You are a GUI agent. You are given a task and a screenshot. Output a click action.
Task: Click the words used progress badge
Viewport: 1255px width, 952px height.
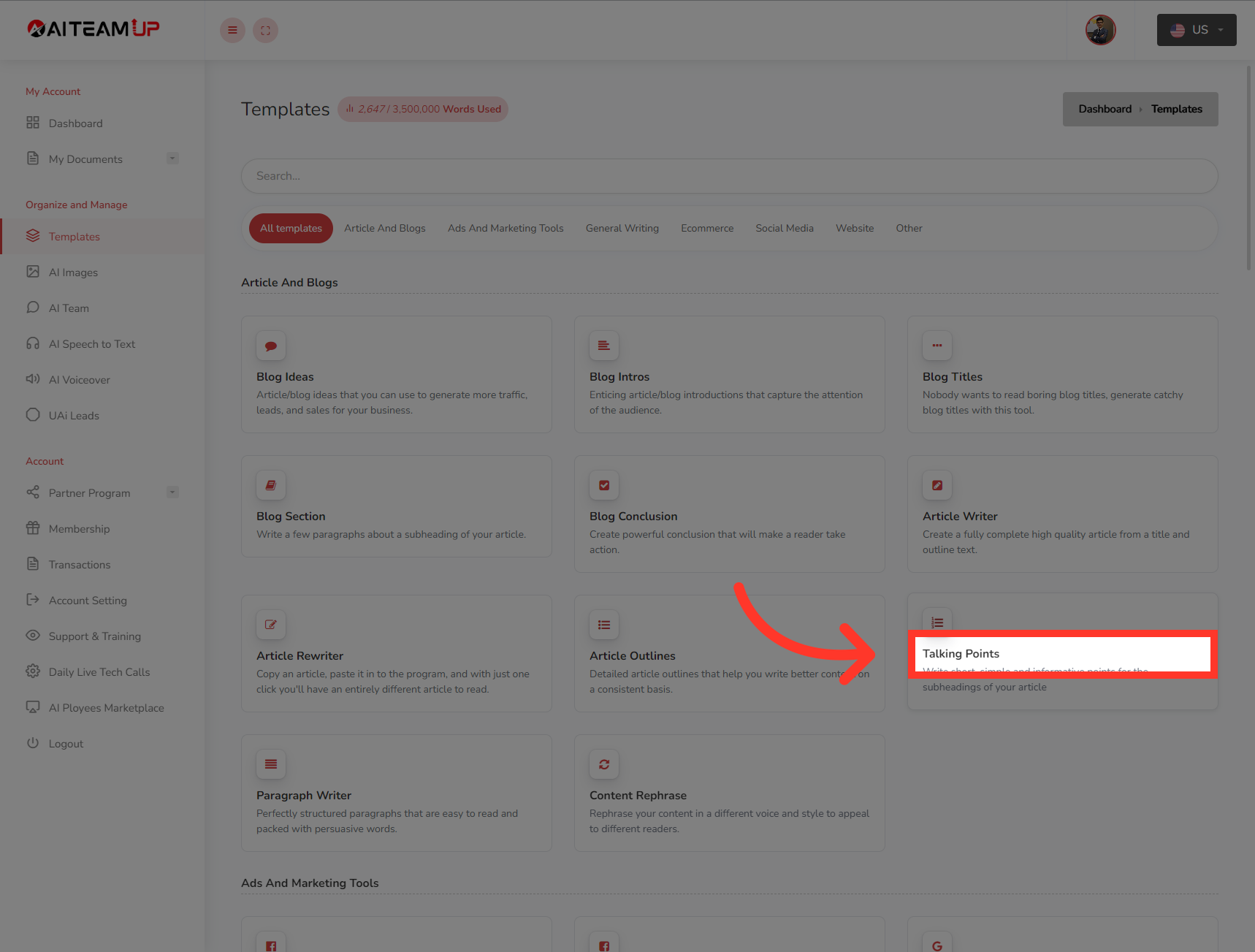[422, 109]
